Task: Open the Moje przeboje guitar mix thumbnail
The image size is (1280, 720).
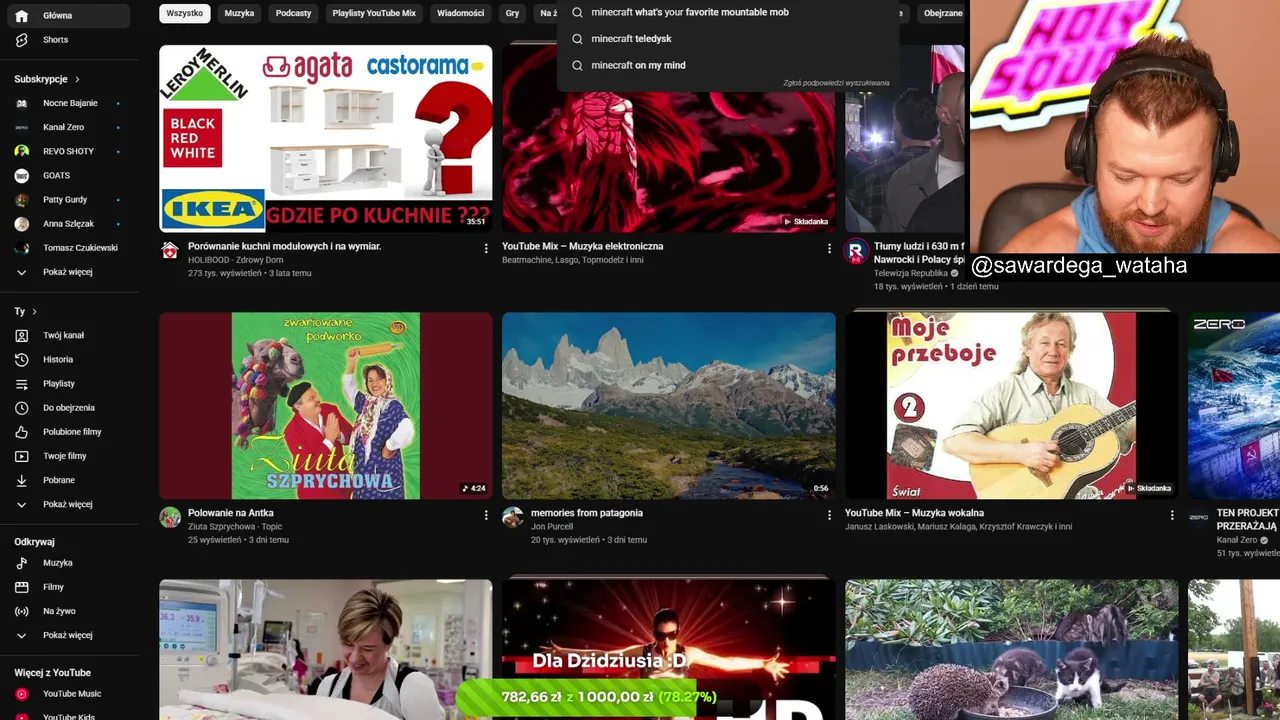Action: click(x=1012, y=405)
